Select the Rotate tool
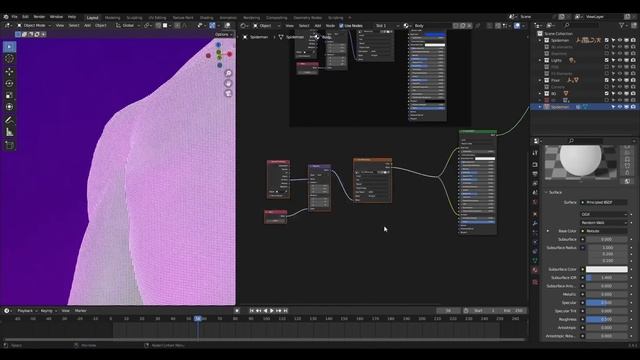640x360 pixels. (9, 83)
